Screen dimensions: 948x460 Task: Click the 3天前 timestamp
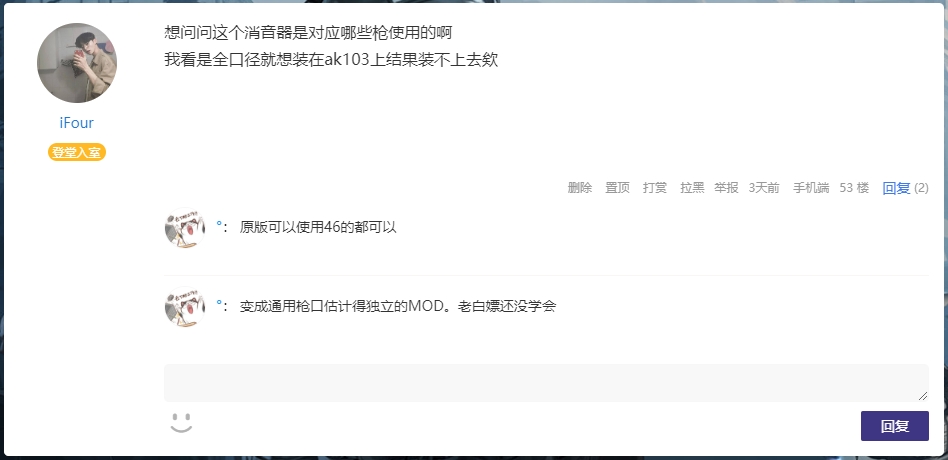pos(764,188)
